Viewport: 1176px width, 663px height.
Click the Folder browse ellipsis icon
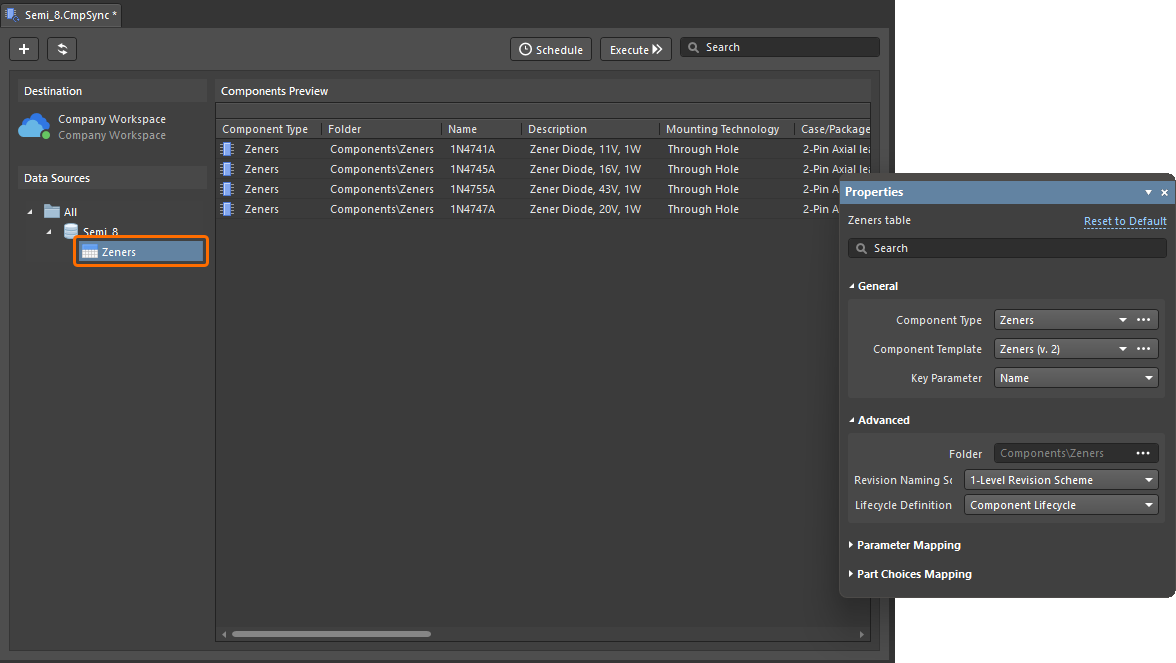(1143, 453)
